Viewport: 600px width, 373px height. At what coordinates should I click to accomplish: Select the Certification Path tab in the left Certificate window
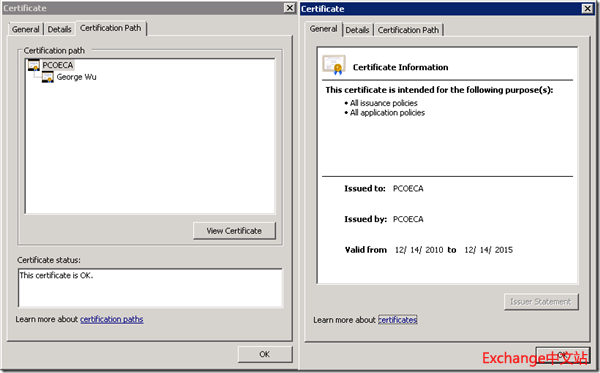(x=111, y=28)
